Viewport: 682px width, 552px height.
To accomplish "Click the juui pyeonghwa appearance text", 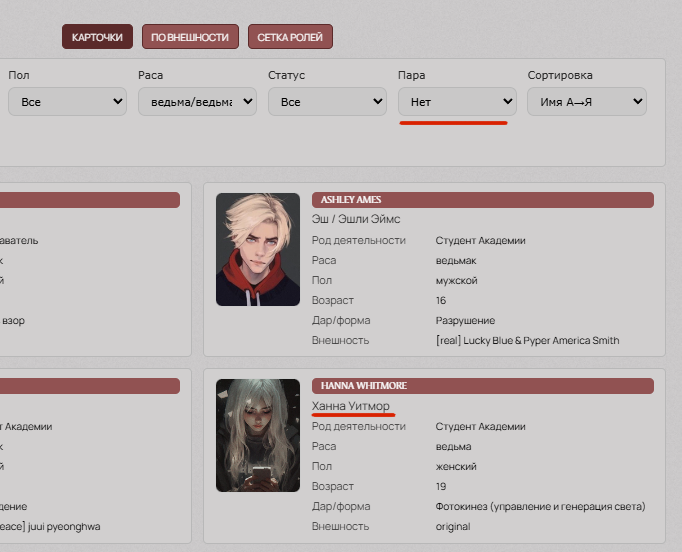I will coord(64,527).
